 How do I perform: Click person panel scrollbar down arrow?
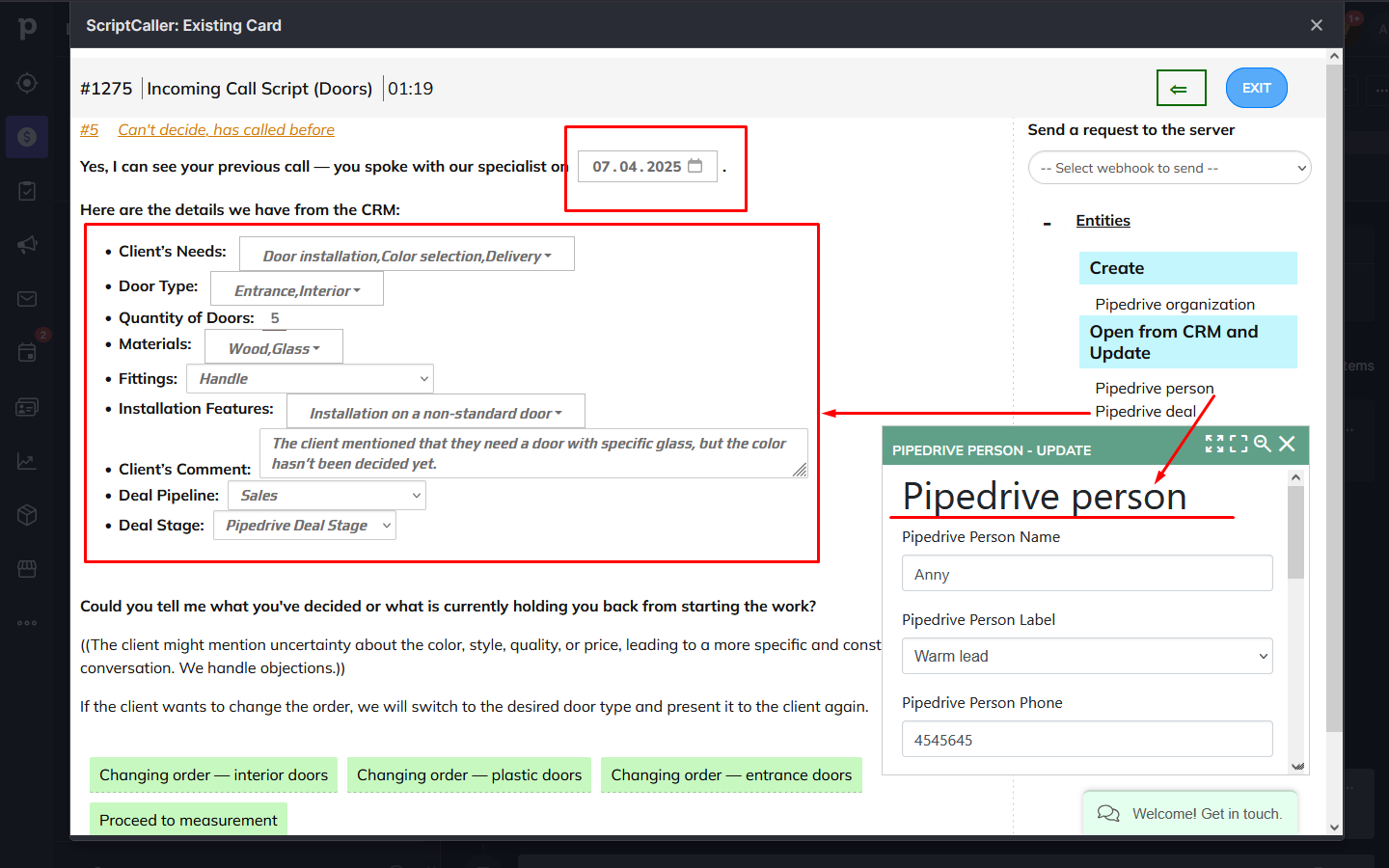click(x=1295, y=767)
